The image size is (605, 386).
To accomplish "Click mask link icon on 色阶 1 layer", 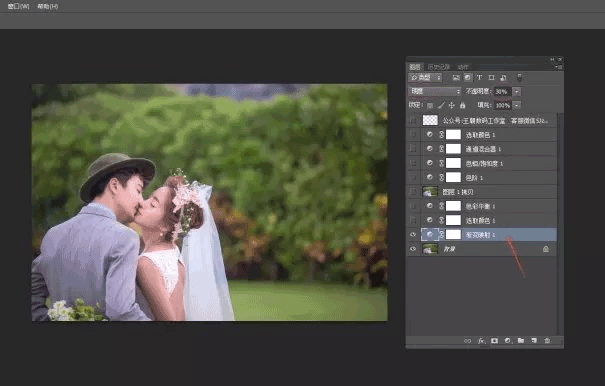I will [442, 177].
